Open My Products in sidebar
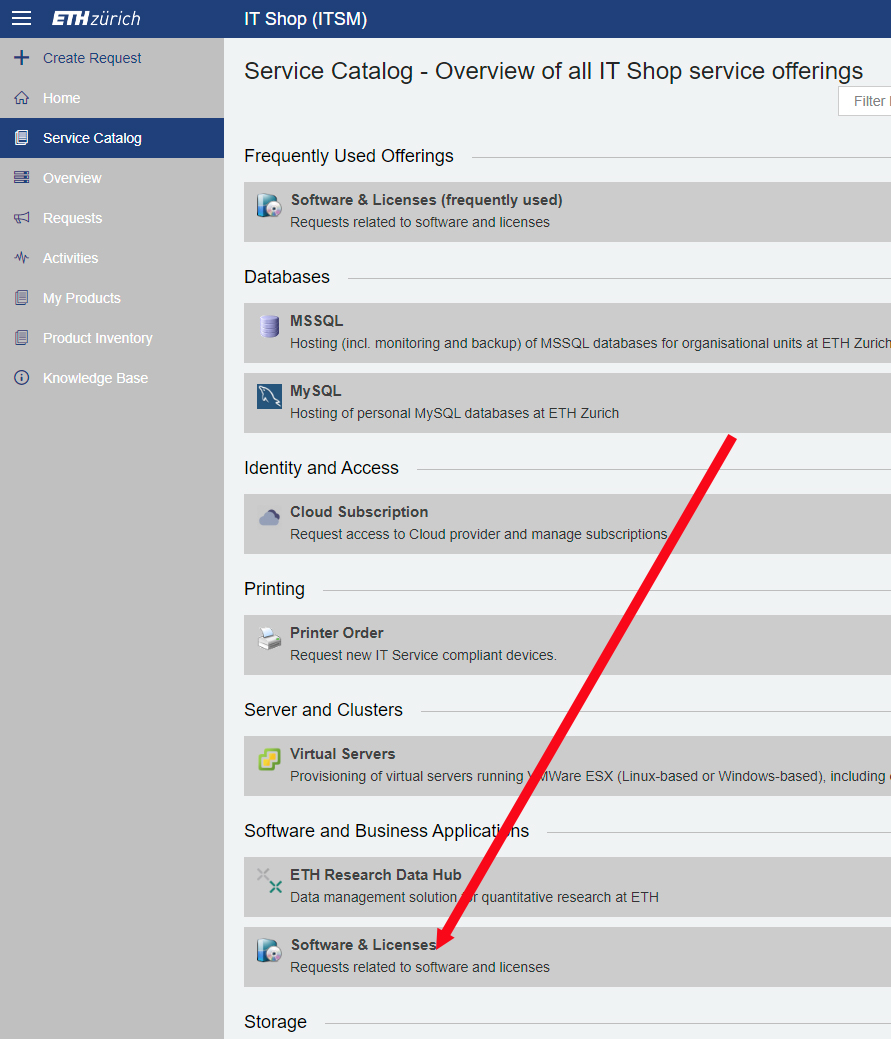Screen dimensions: 891x1039 click(x=112, y=298)
